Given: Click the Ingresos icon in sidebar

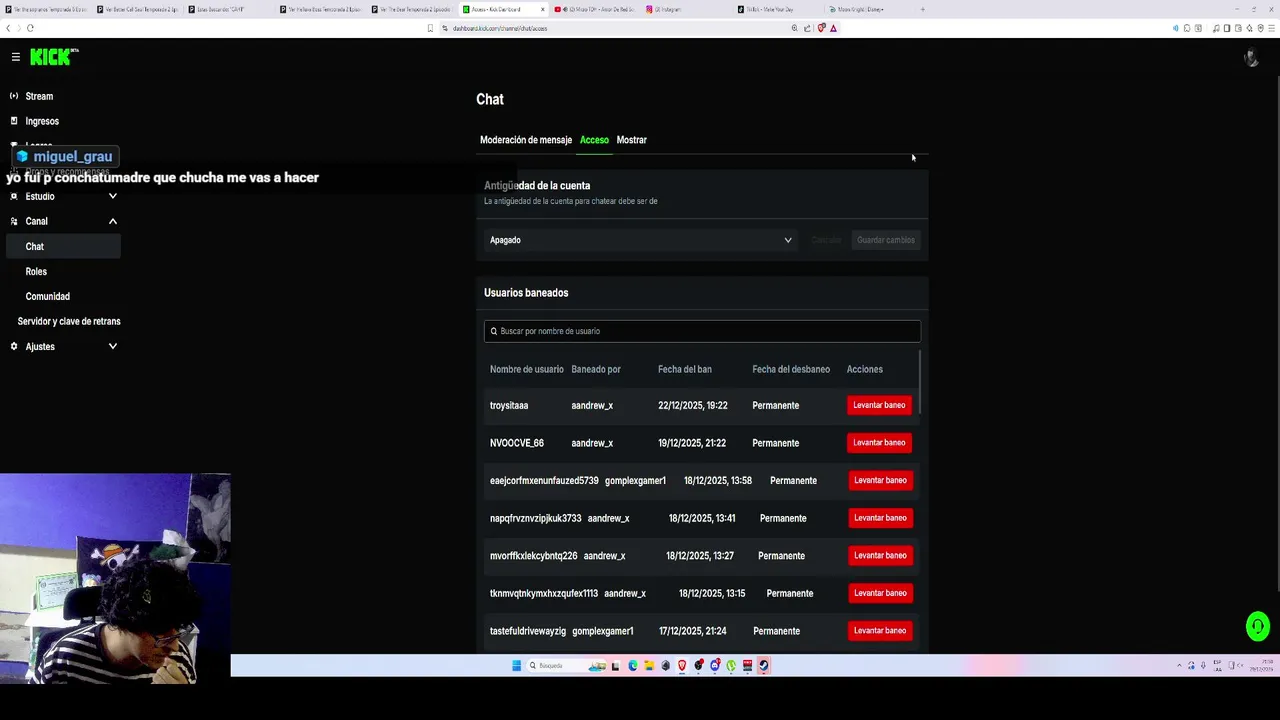Looking at the screenshot, I should 14,121.
